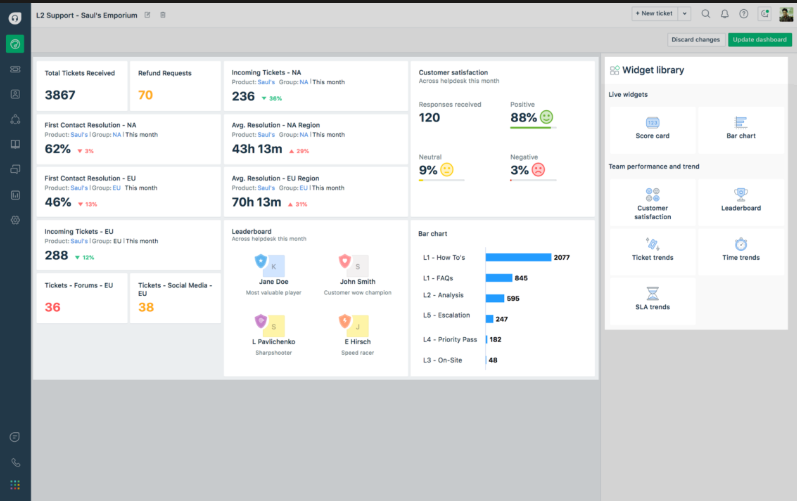This screenshot has width=797, height=501.
Task: Open the reports icon in the sidebar
Action: (15, 195)
